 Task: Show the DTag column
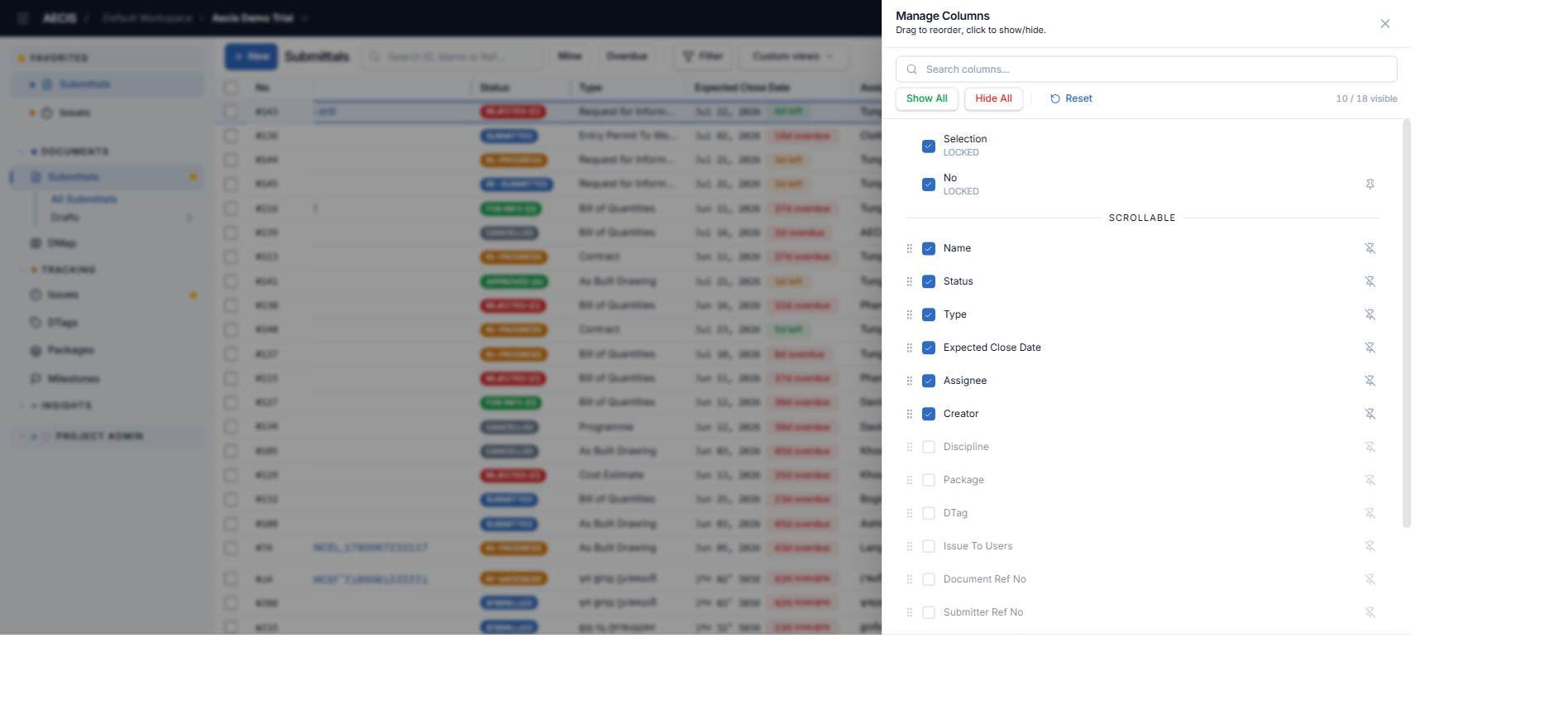tap(929, 513)
